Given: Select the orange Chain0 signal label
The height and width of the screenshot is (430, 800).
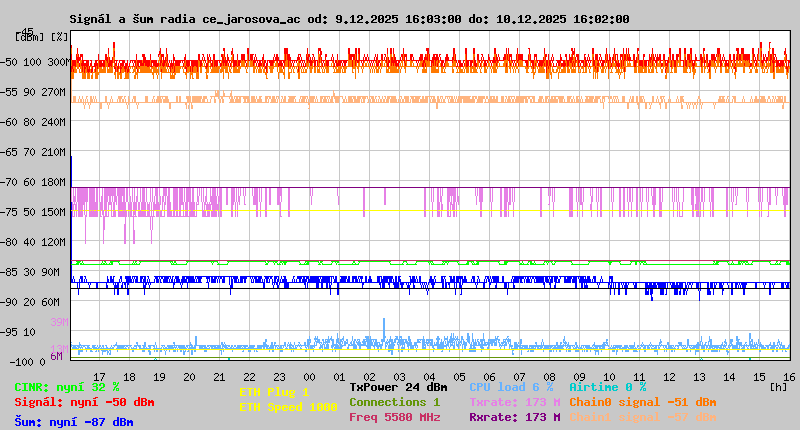Looking at the screenshot, I should (642, 402).
